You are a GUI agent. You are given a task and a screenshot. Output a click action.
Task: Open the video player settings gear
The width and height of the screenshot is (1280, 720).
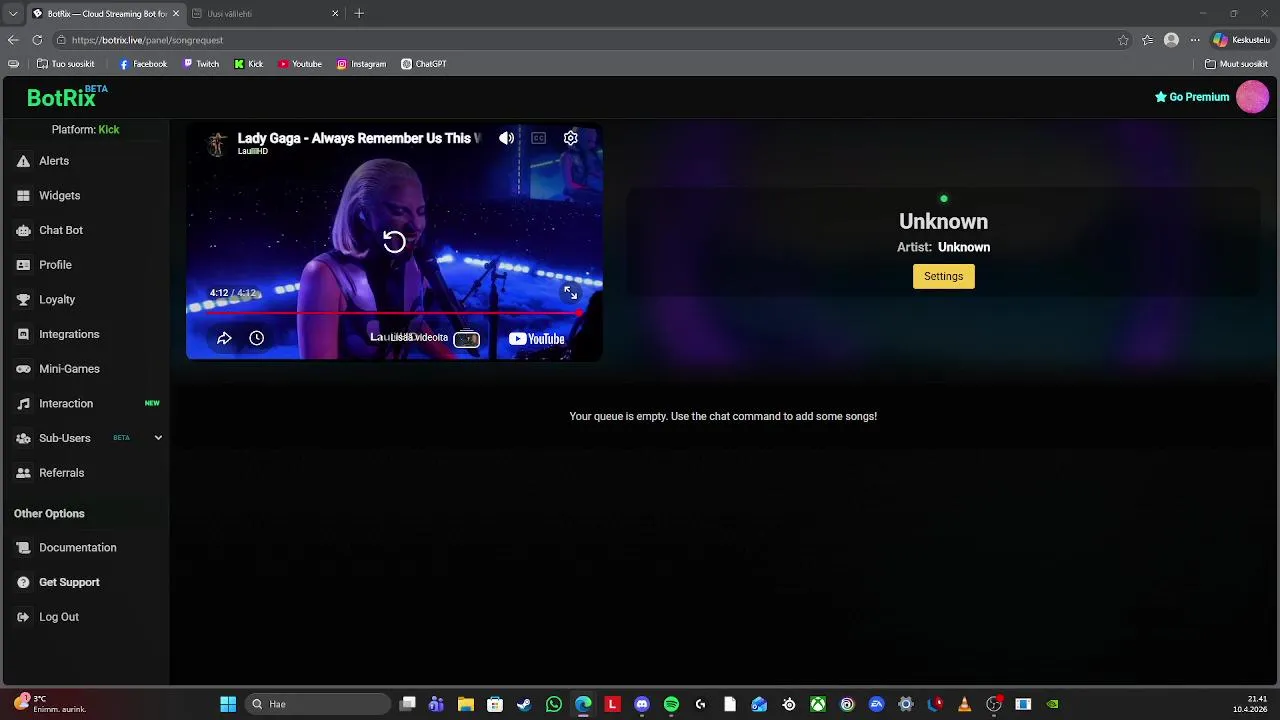pyautogui.click(x=571, y=138)
